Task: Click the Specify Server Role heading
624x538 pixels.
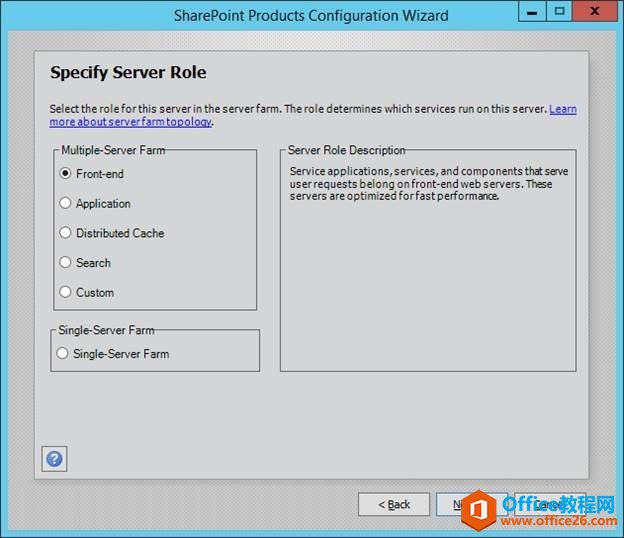Action: coord(128,73)
